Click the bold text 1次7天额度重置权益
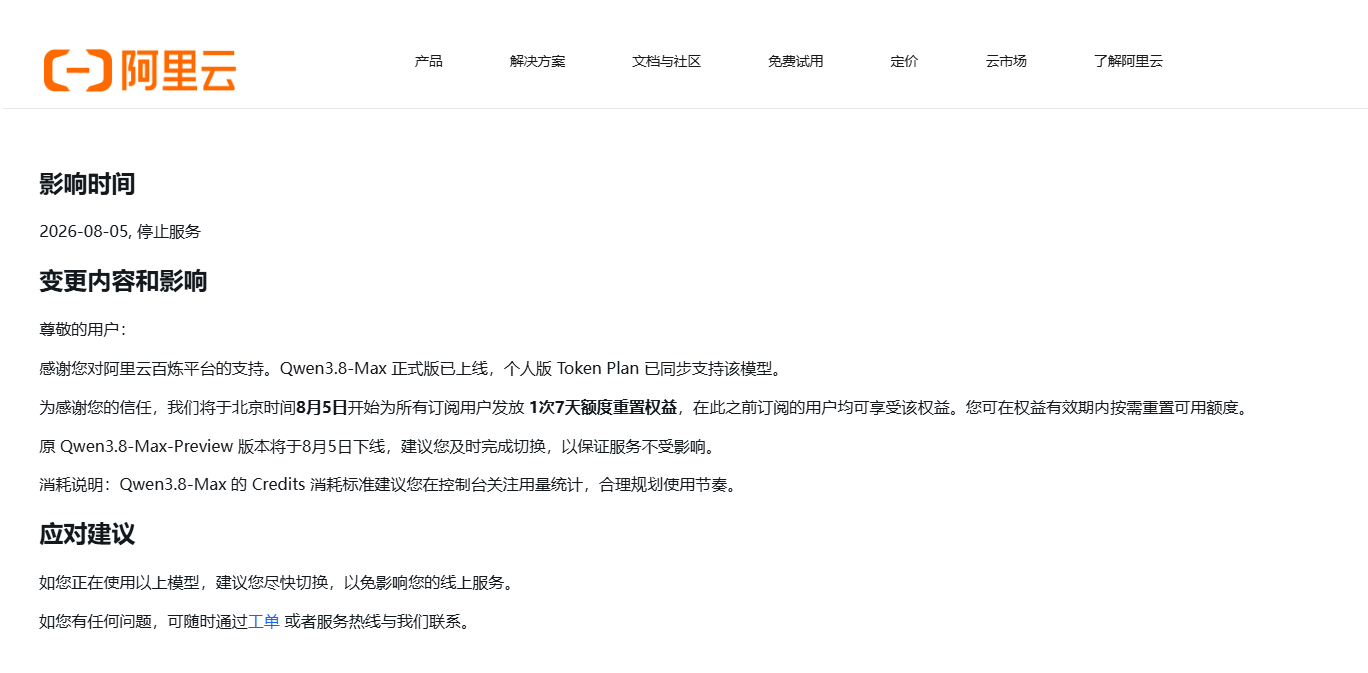This screenshot has width=1368, height=673. click(x=603, y=408)
